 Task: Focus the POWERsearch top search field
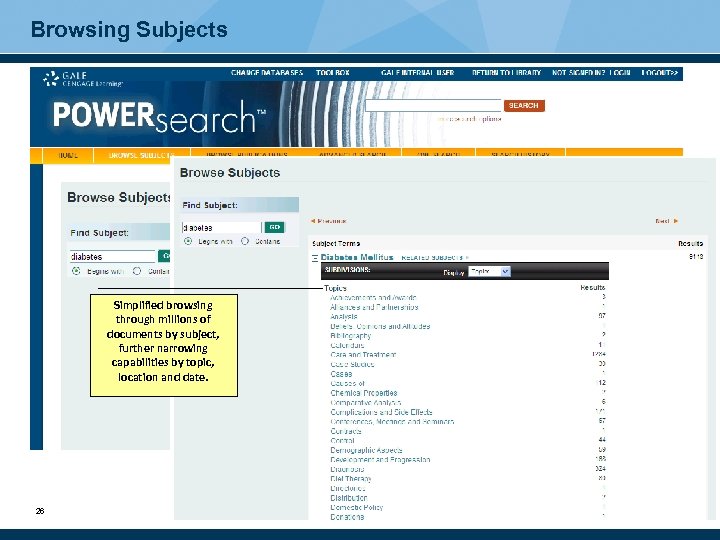pyautogui.click(x=433, y=106)
